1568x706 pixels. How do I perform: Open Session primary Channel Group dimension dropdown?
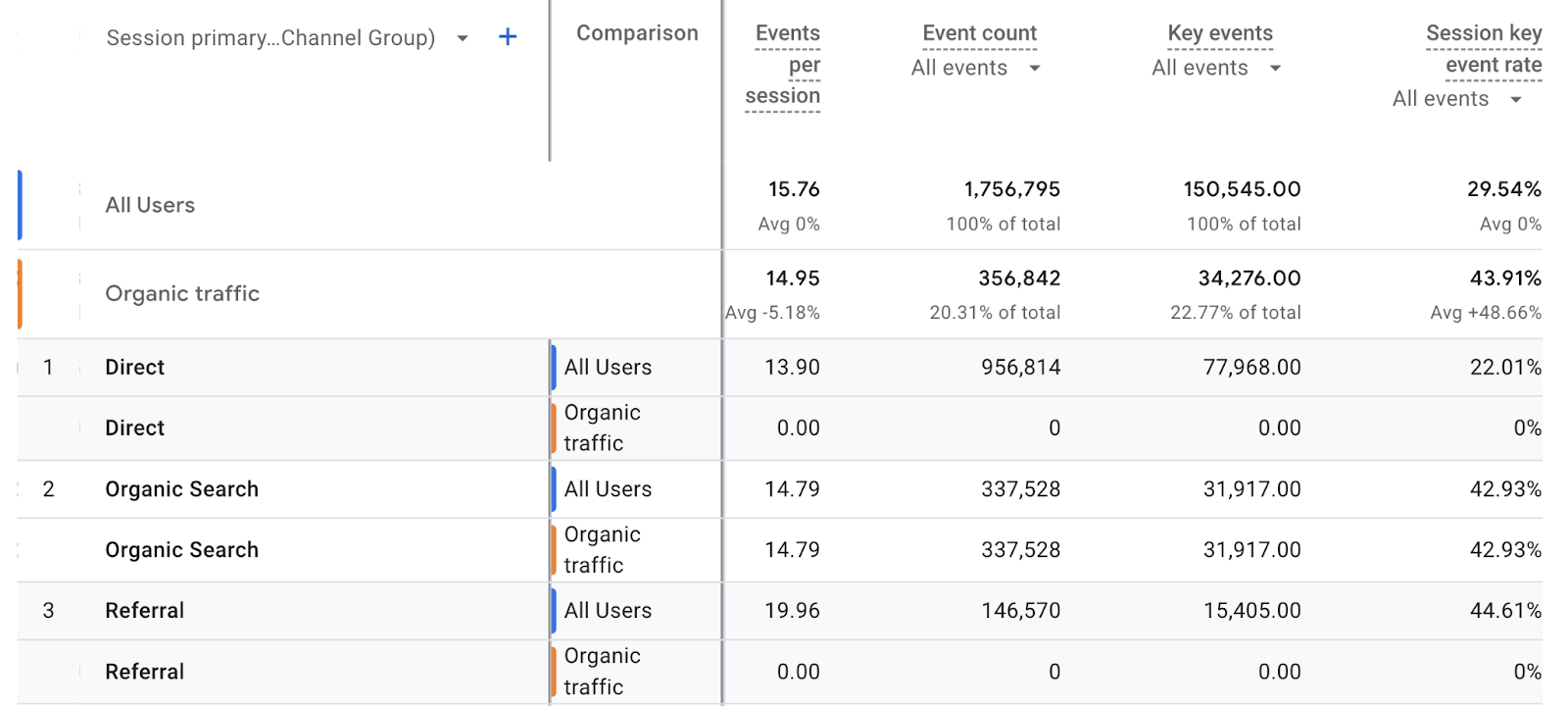click(463, 38)
